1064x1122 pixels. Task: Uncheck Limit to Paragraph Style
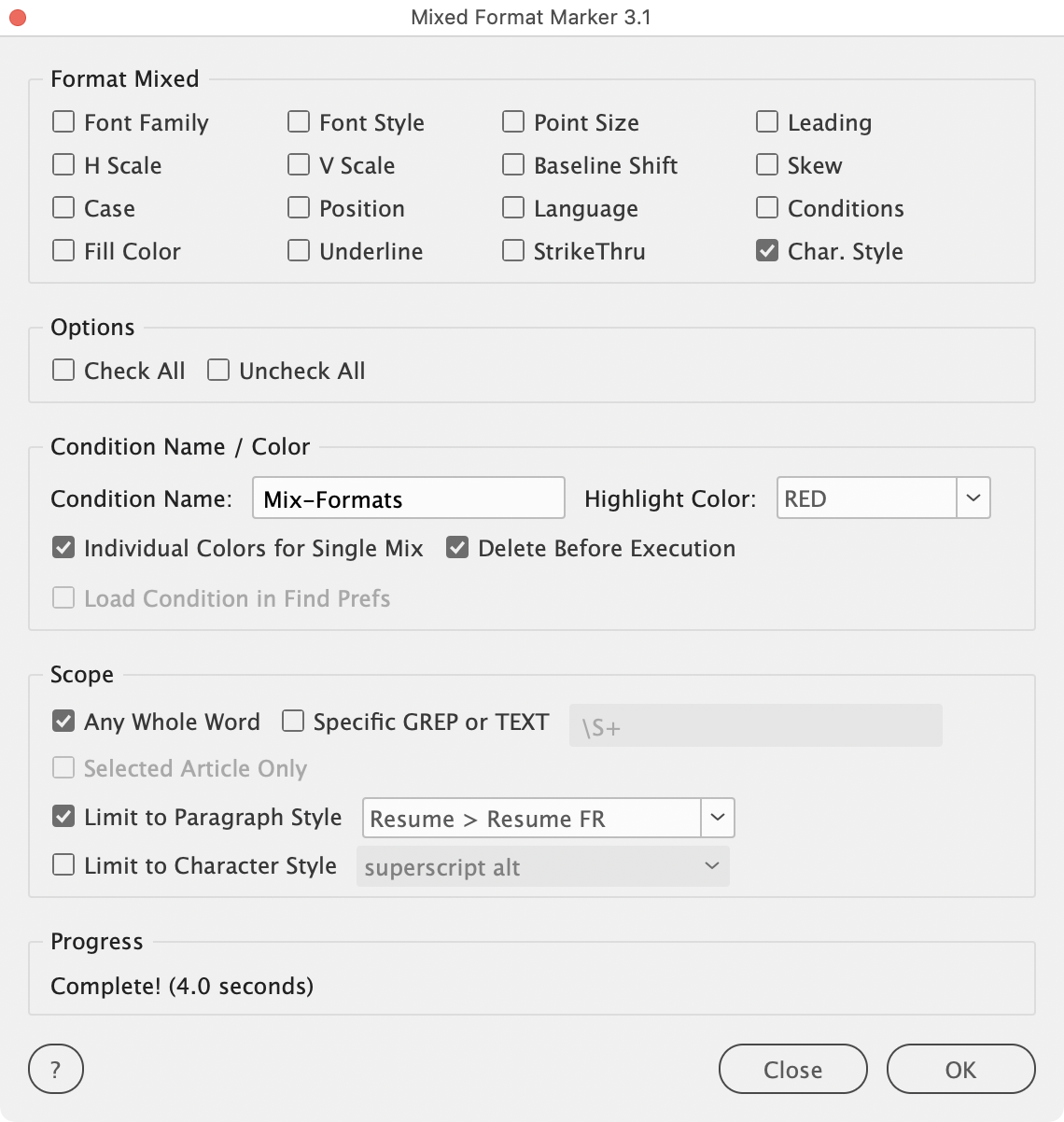pos(63,817)
